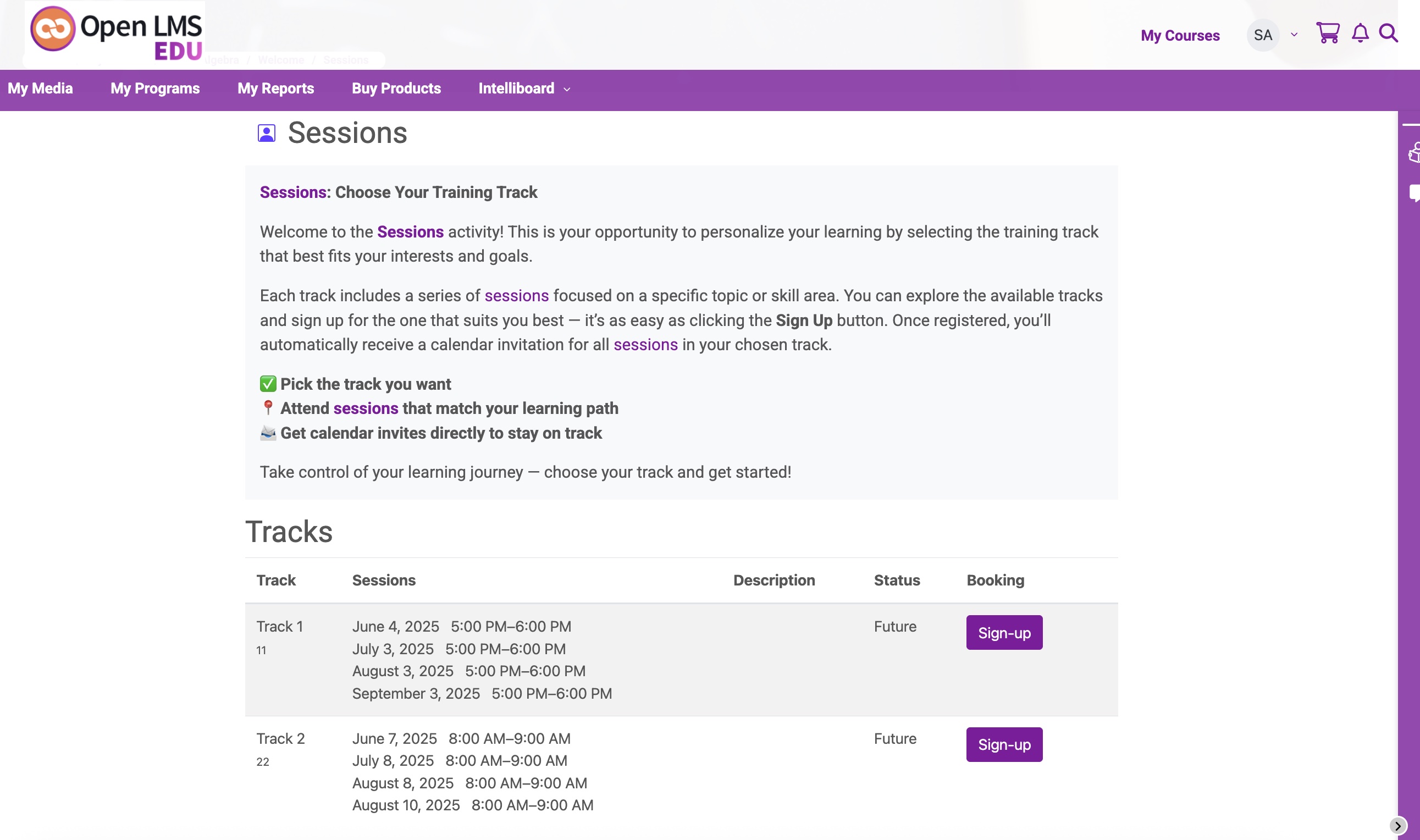Viewport: 1420px width, 840px height.
Task: Click the arrow button at the bottom right corner
Action: click(1397, 825)
